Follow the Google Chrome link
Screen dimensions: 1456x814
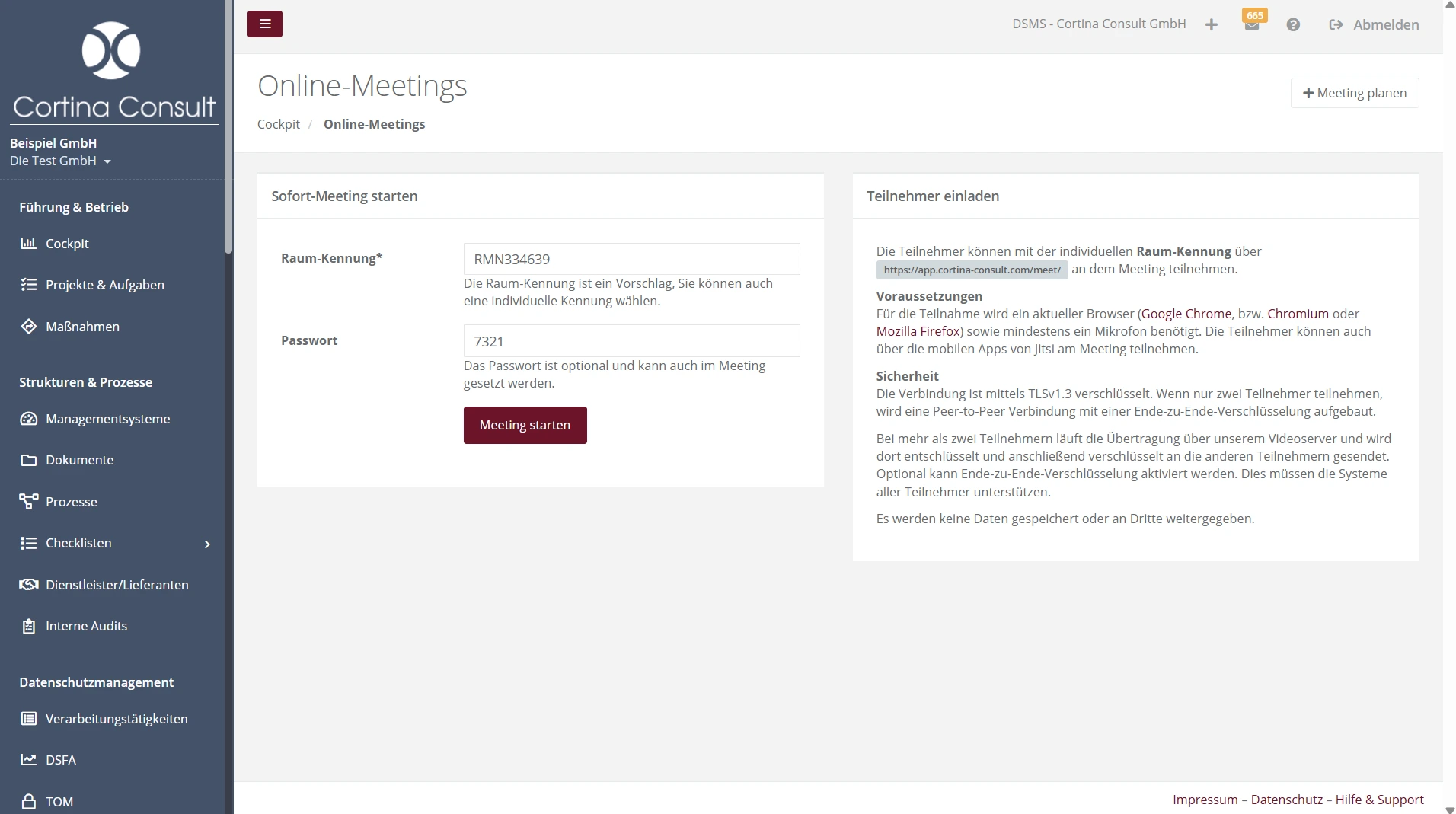click(1186, 314)
